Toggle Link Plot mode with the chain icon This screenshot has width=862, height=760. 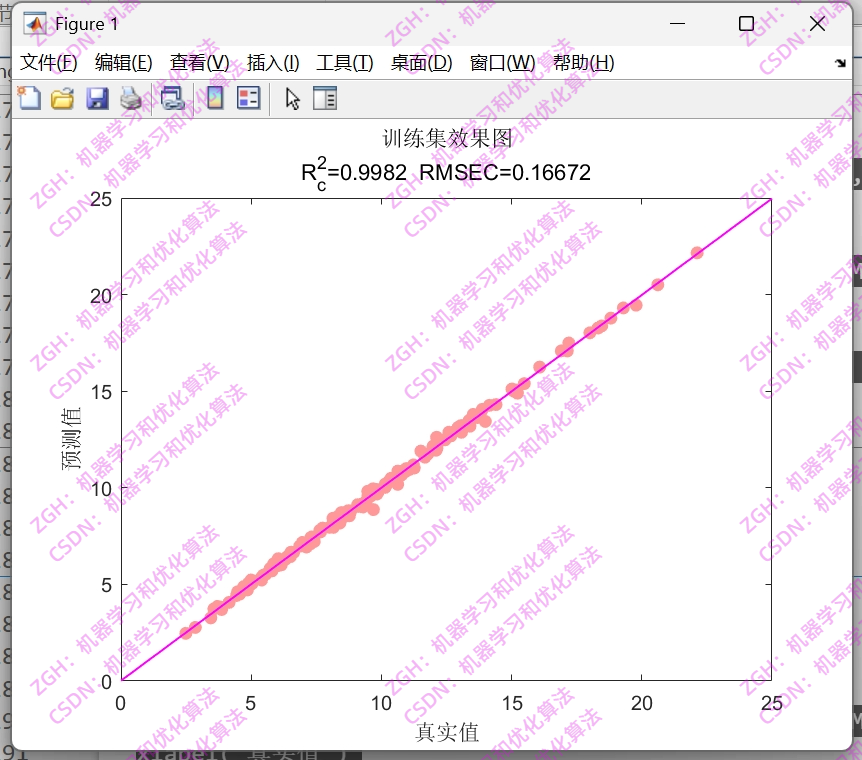click(172, 97)
